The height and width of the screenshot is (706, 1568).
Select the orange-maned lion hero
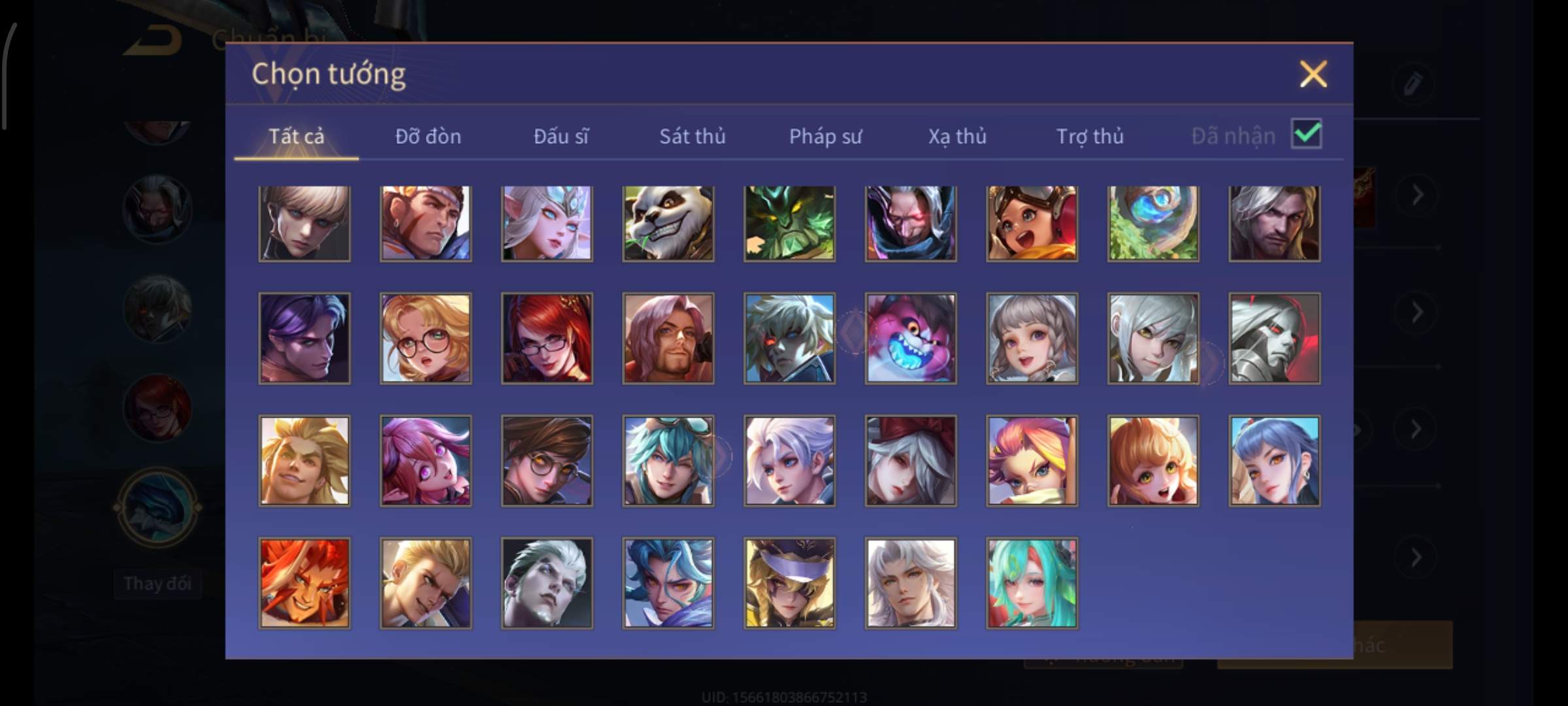coord(304,583)
